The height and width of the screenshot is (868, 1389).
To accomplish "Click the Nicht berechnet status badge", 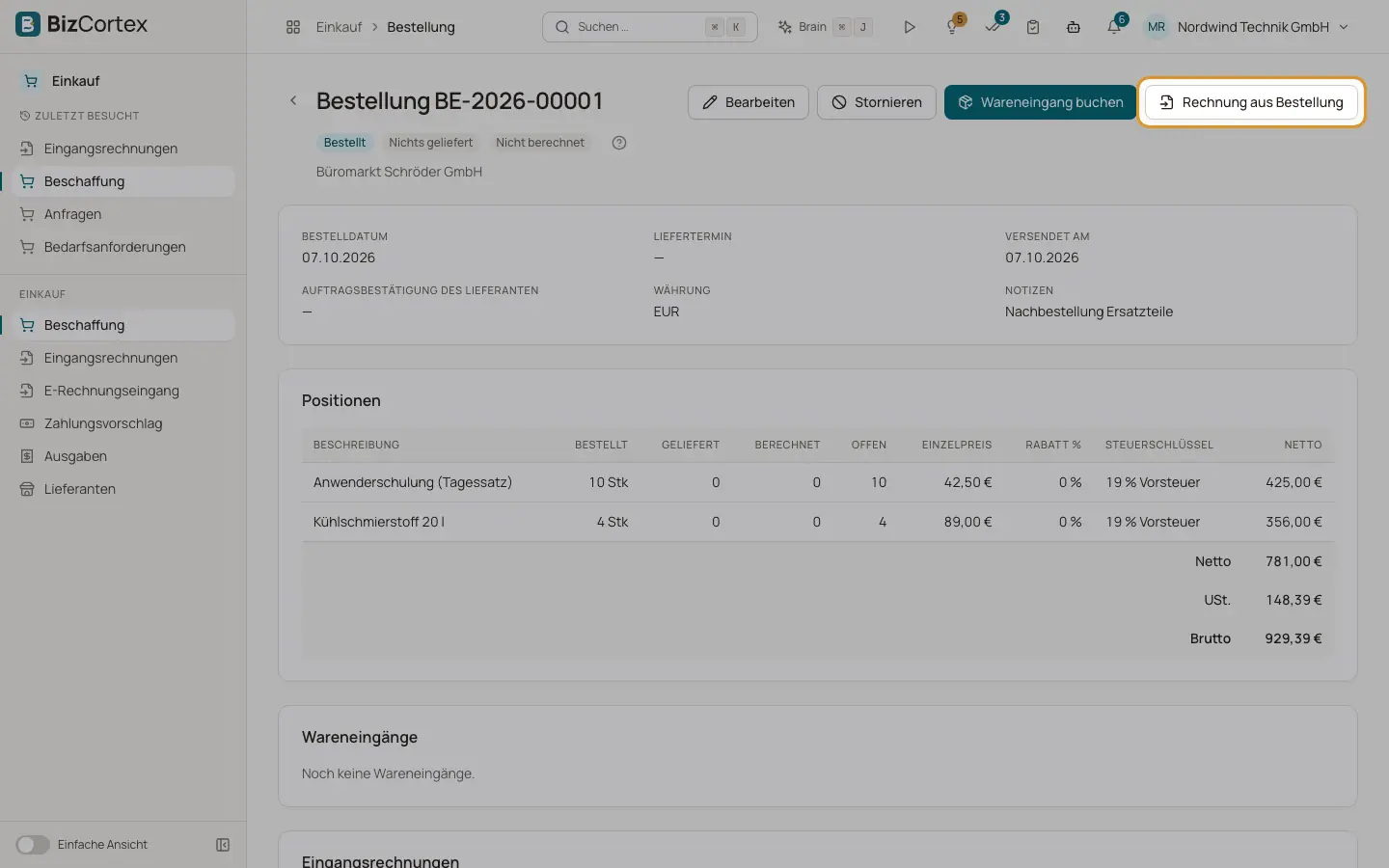I will point(540,143).
